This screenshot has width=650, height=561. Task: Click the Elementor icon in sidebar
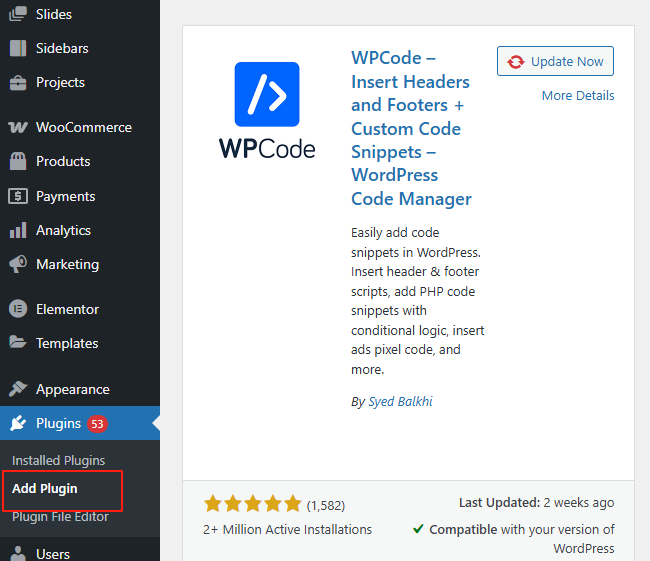pyautogui.click(x=17, y=309)
